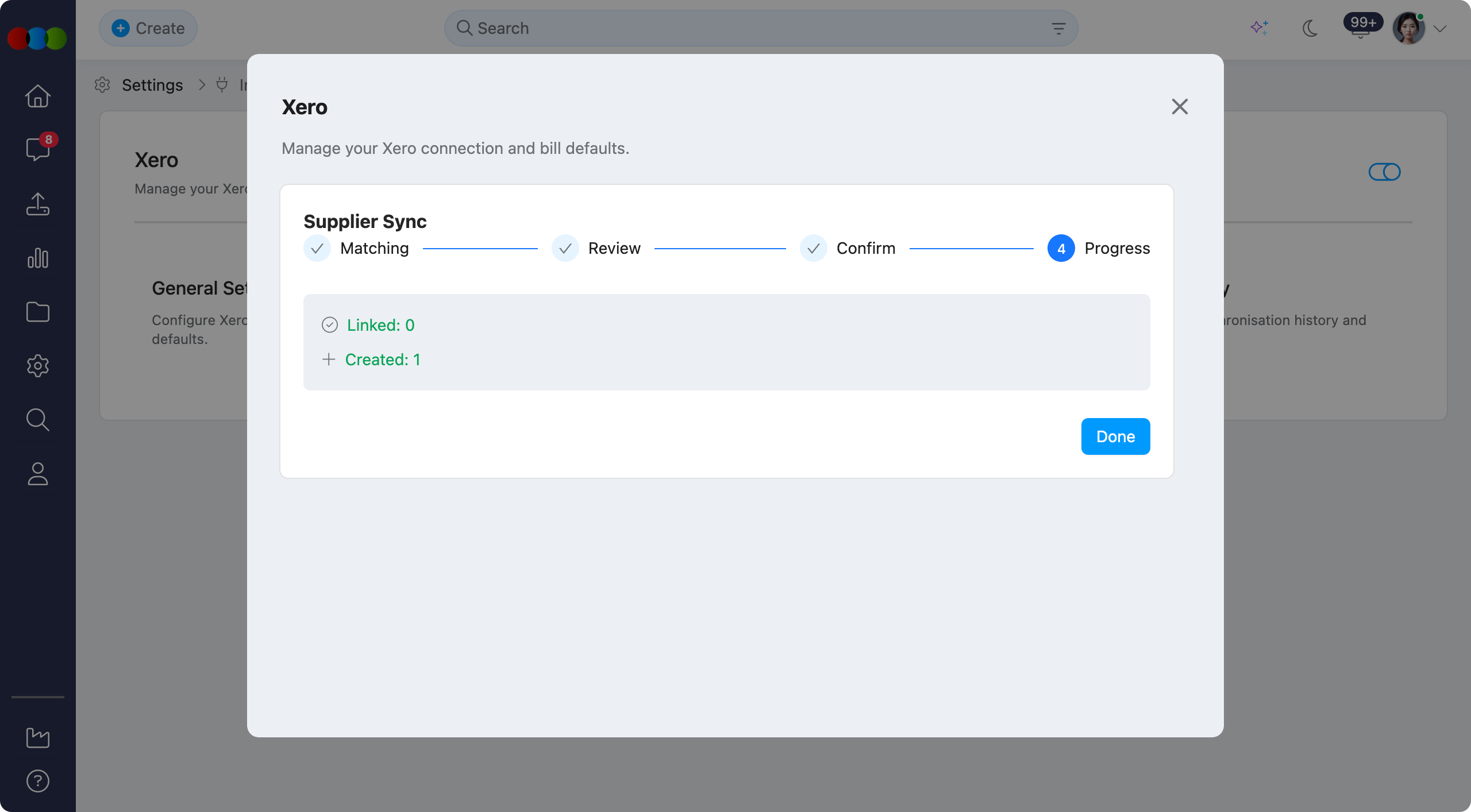
Task: Toggle the Xero integration switch
Action: pyautogui.click(x=1384, y=172)
